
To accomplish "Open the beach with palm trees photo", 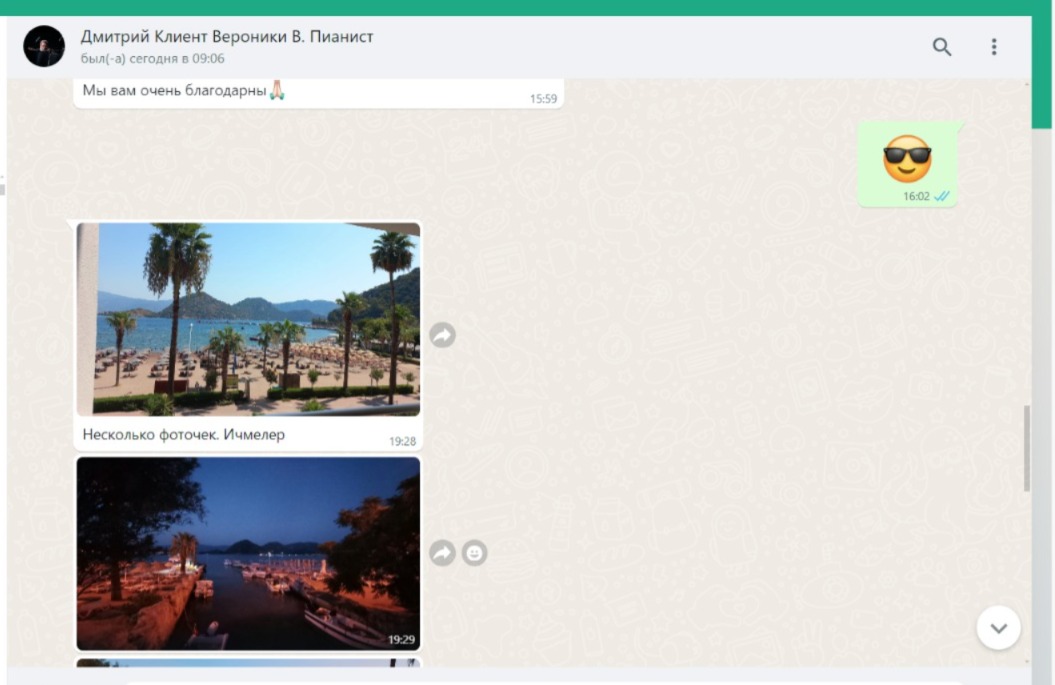I will point(248,319).
